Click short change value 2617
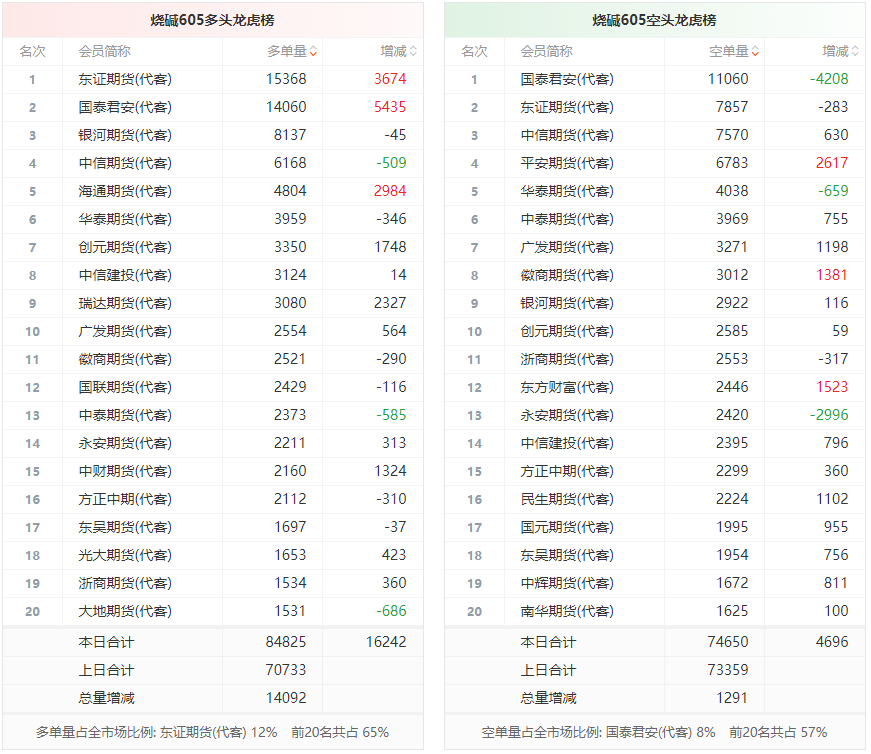Screen dimensions: 871x754 point(832,163)
